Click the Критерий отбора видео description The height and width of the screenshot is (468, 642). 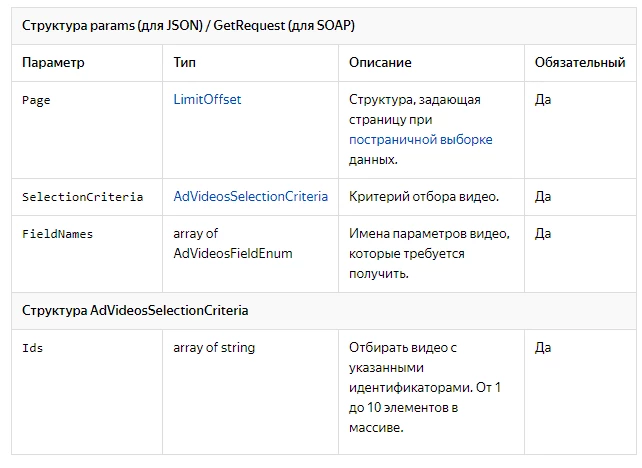pyautogui.click(x=424, y=197)
